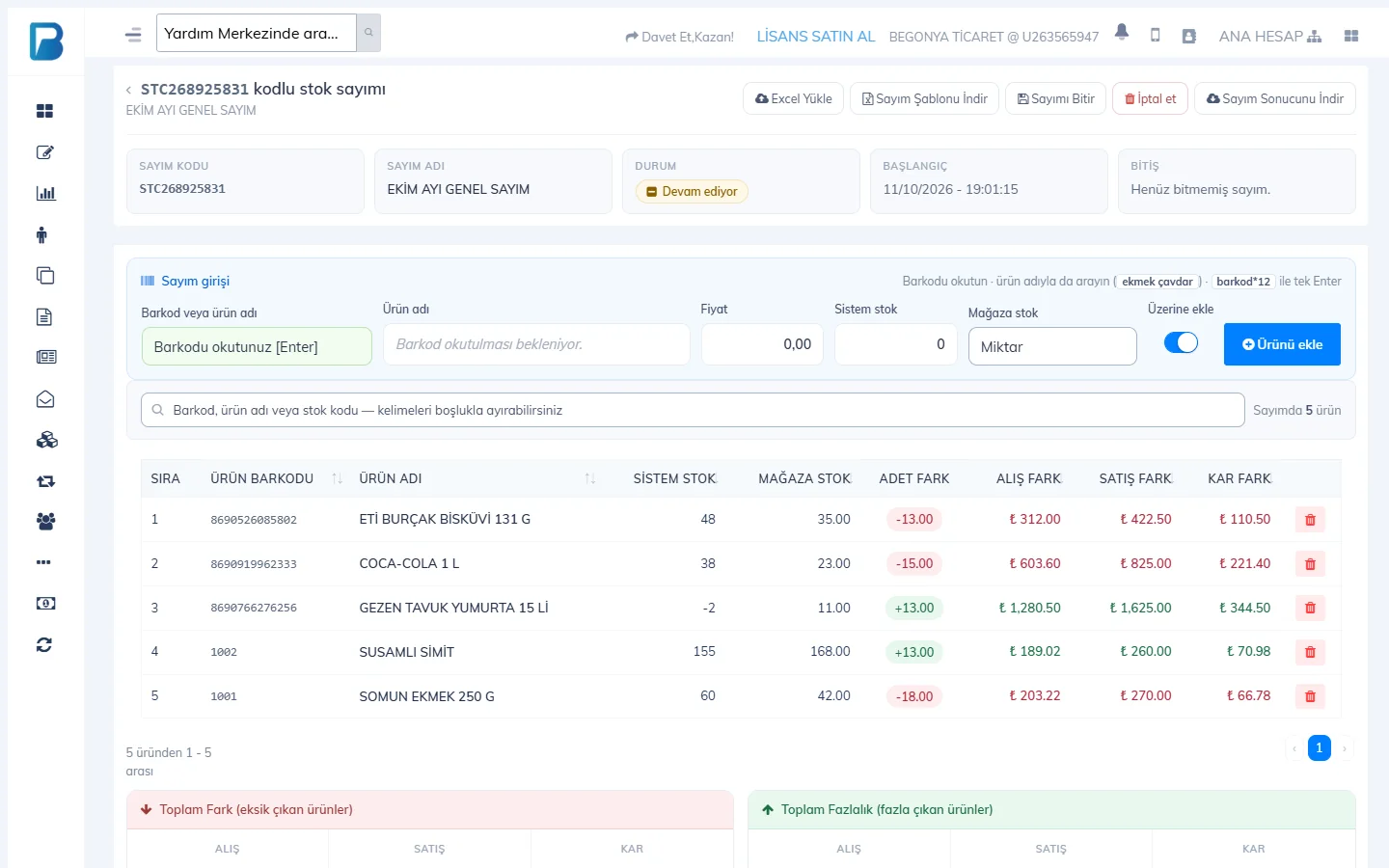Open the people group icon in the sidebar
Screen dimensions: 1389x868
(45, 522)
